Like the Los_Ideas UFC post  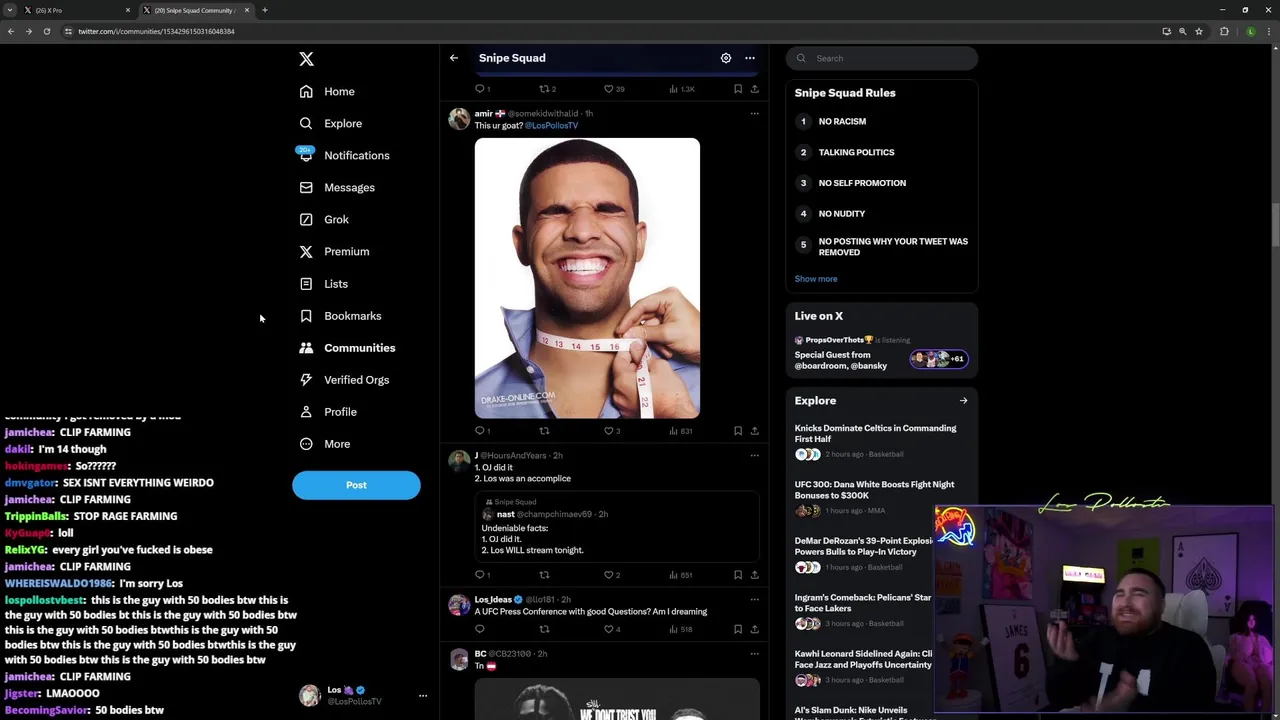[x=611, y=629]
